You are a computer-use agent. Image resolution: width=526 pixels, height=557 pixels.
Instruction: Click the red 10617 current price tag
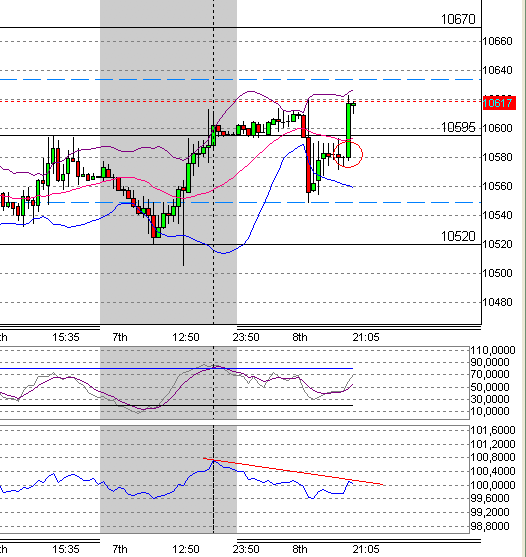tap(499, 103)
